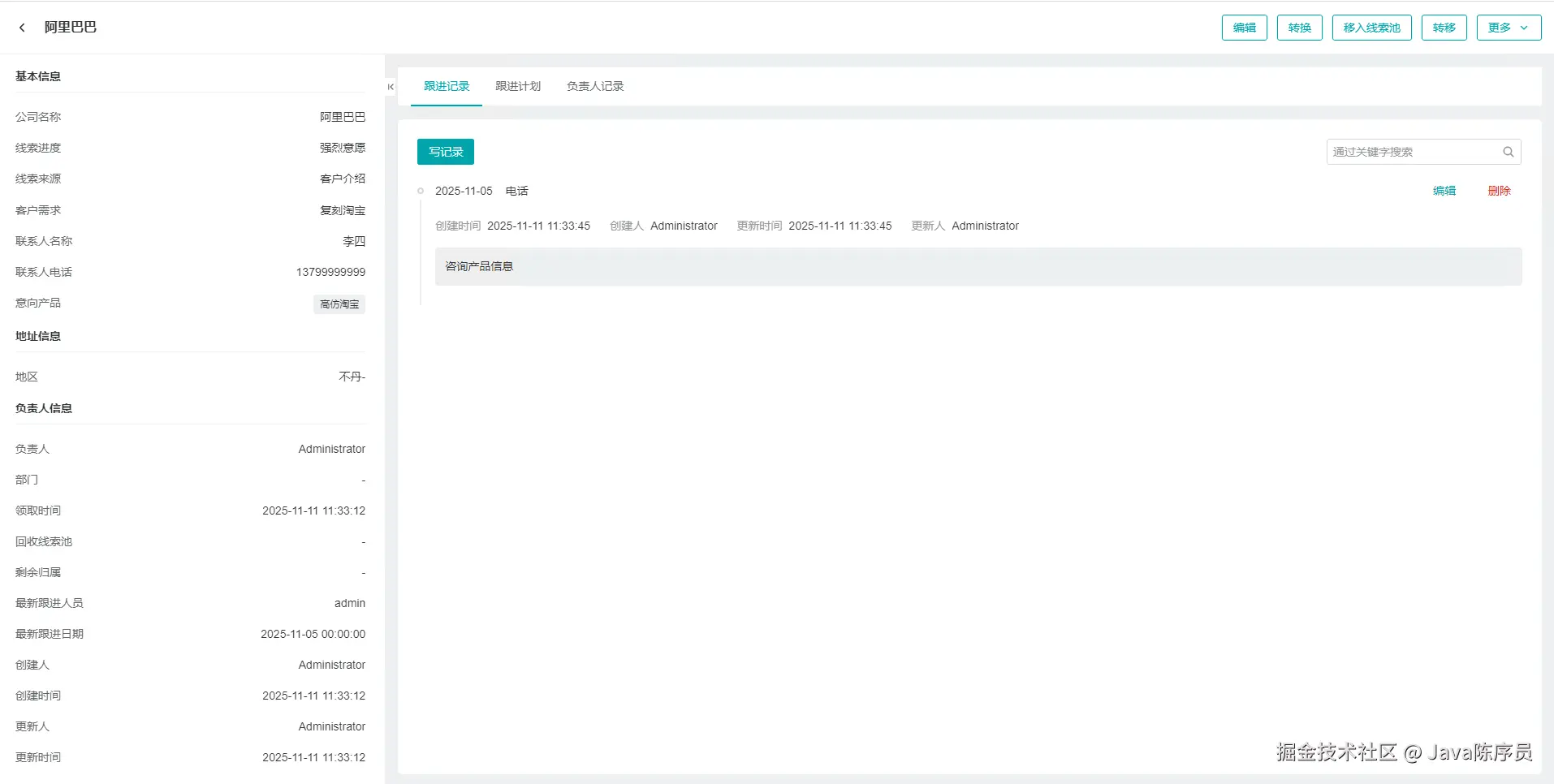Click the 地址信息 section heading

pyautogui.click(x=38, y=336)
